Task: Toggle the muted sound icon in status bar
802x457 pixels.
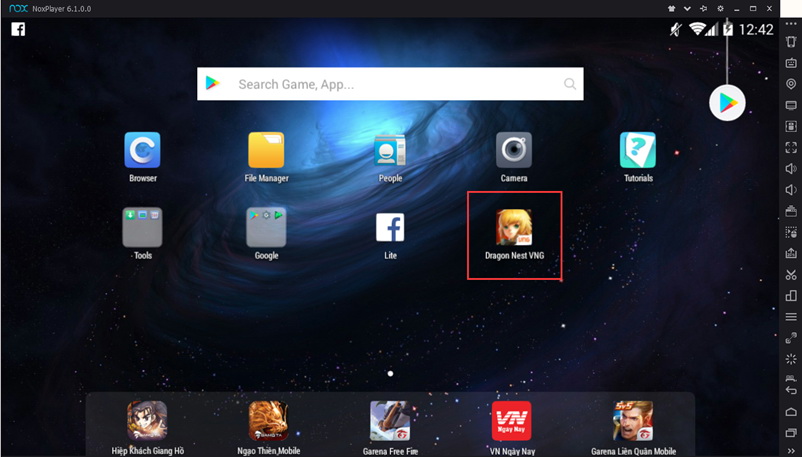Action: [676, 29]
